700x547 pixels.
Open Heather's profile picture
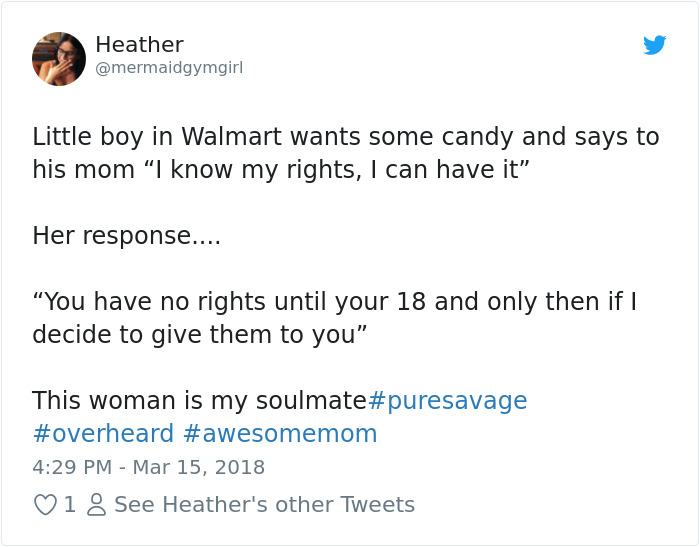[x=58, y=58]
